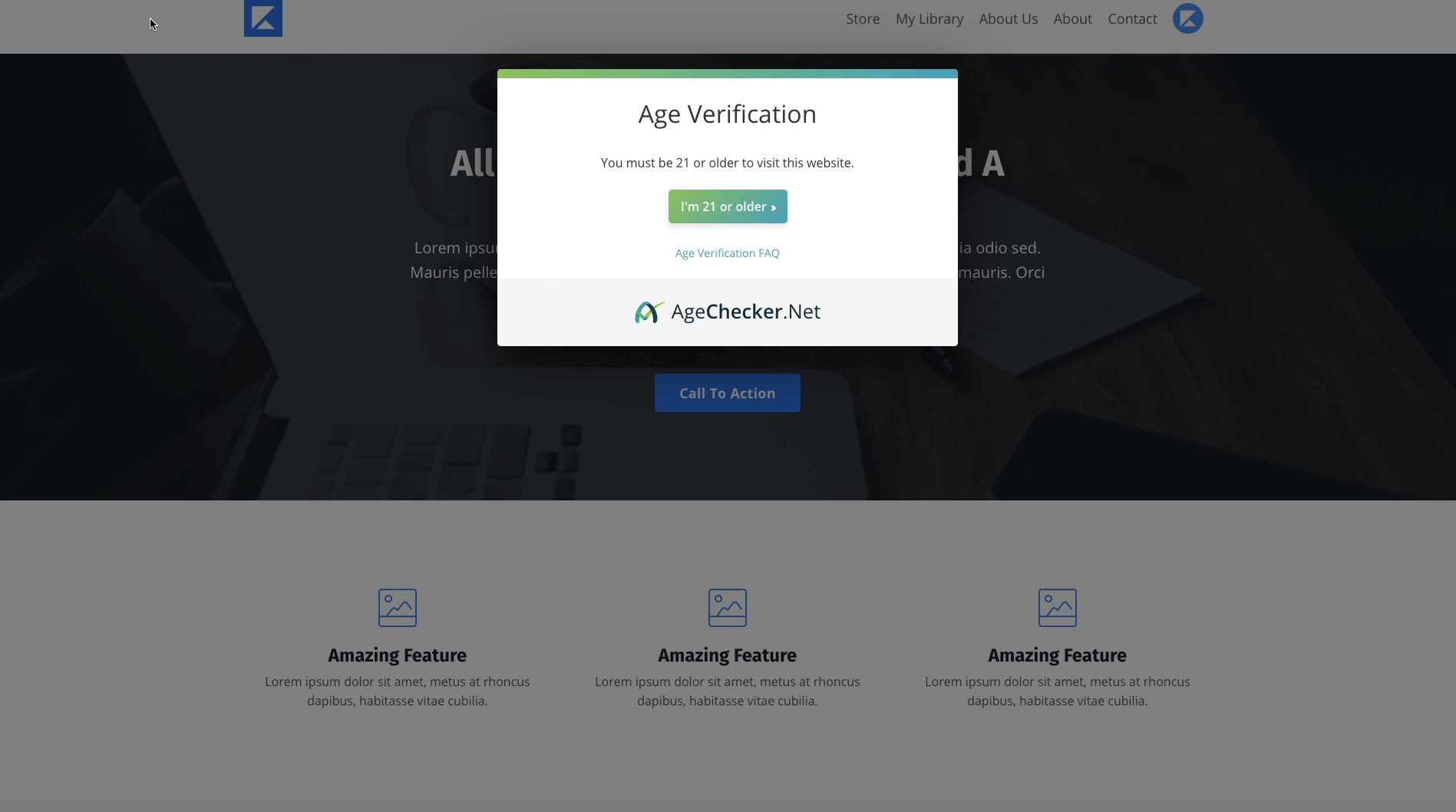Click the third Amazing Feature image icon

click(x=1058, y=608)
